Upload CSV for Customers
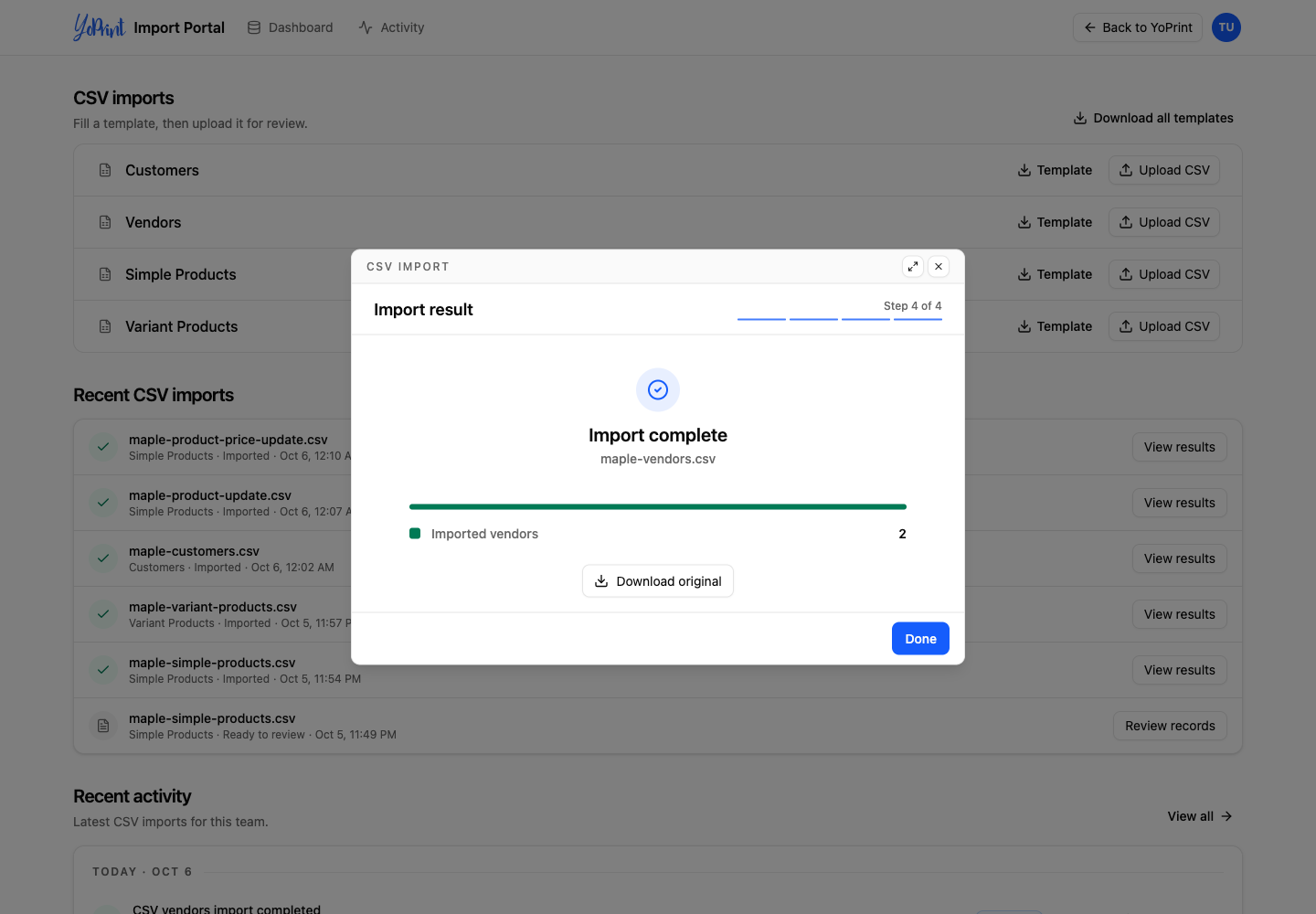 coord(1164,170)
